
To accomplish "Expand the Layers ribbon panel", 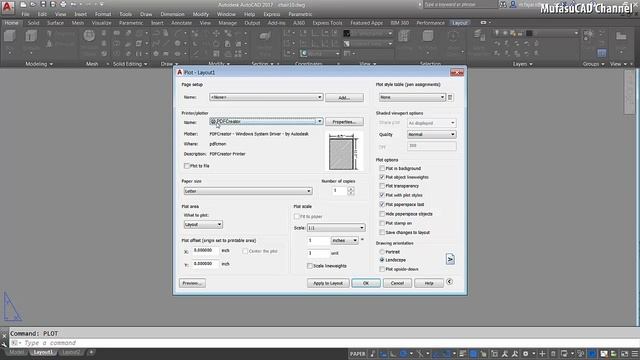I will [x=522, y=64].
